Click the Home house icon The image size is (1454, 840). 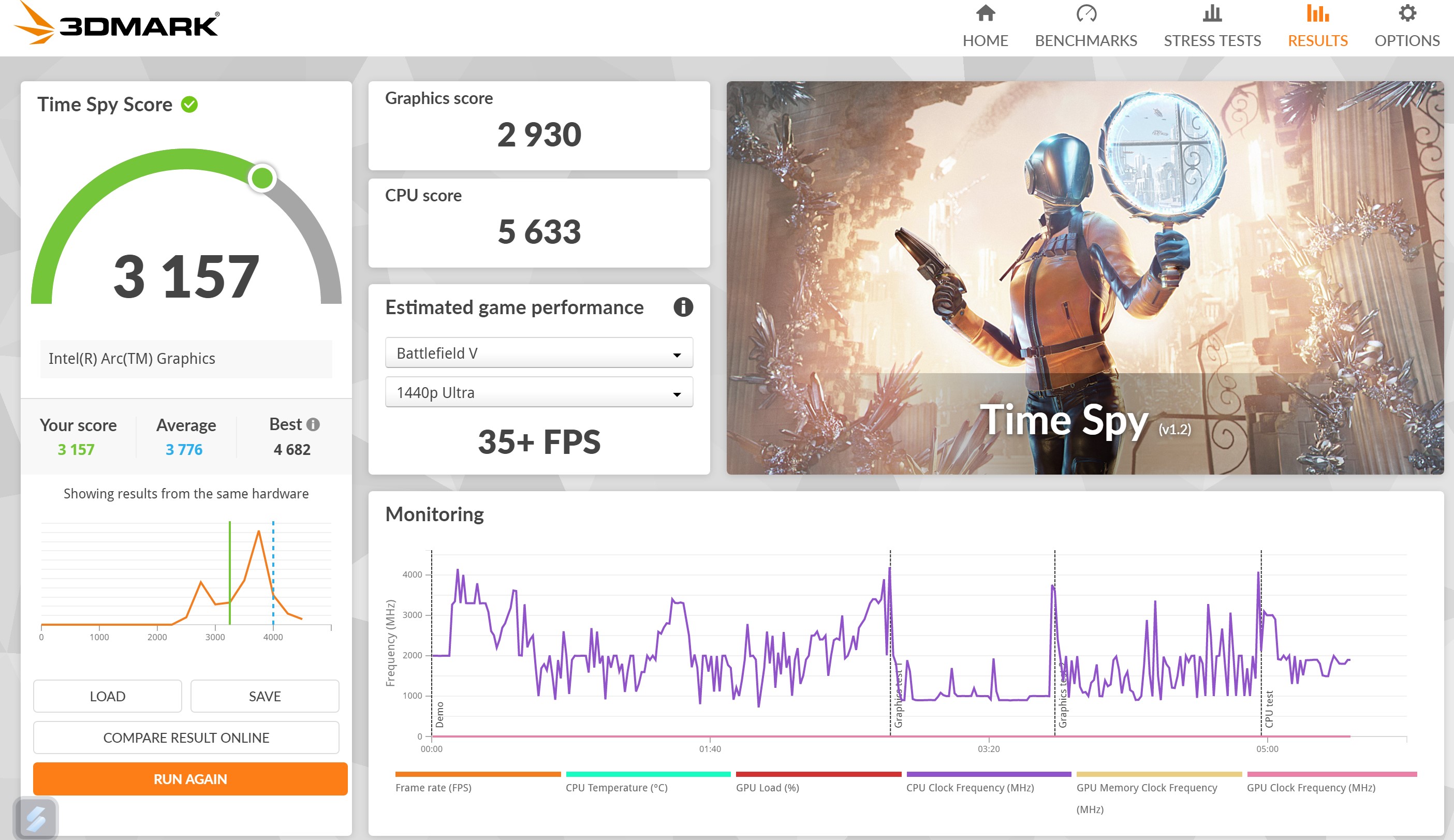pos(985,14)
